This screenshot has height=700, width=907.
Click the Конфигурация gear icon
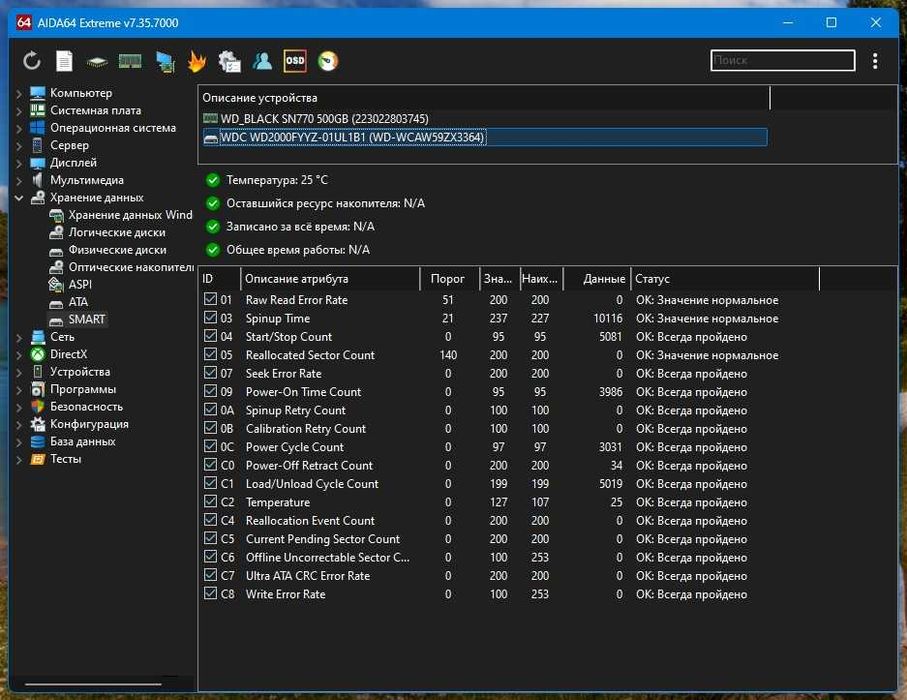[38, 424]
